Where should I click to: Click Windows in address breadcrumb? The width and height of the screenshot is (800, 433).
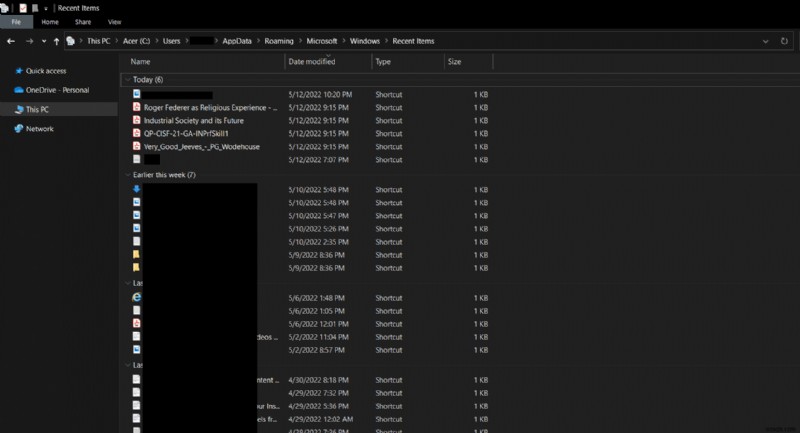pos(365,41)
